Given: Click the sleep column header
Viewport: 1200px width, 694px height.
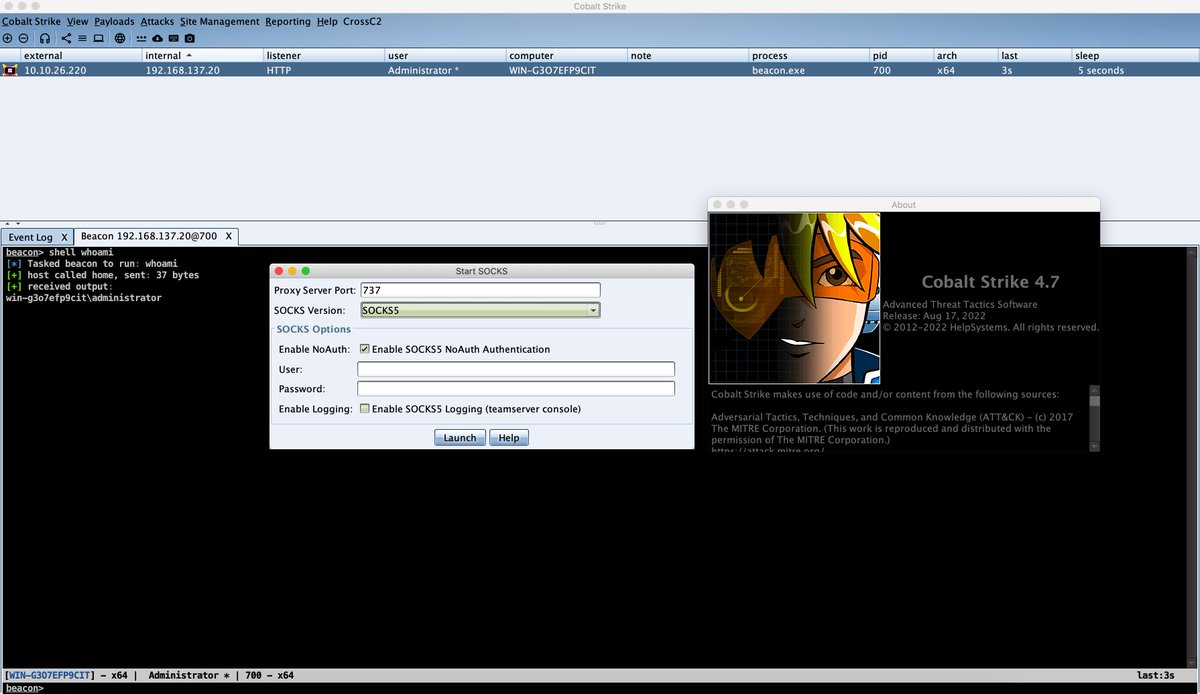Looking at the screenshot, I should coord(1135,55).
